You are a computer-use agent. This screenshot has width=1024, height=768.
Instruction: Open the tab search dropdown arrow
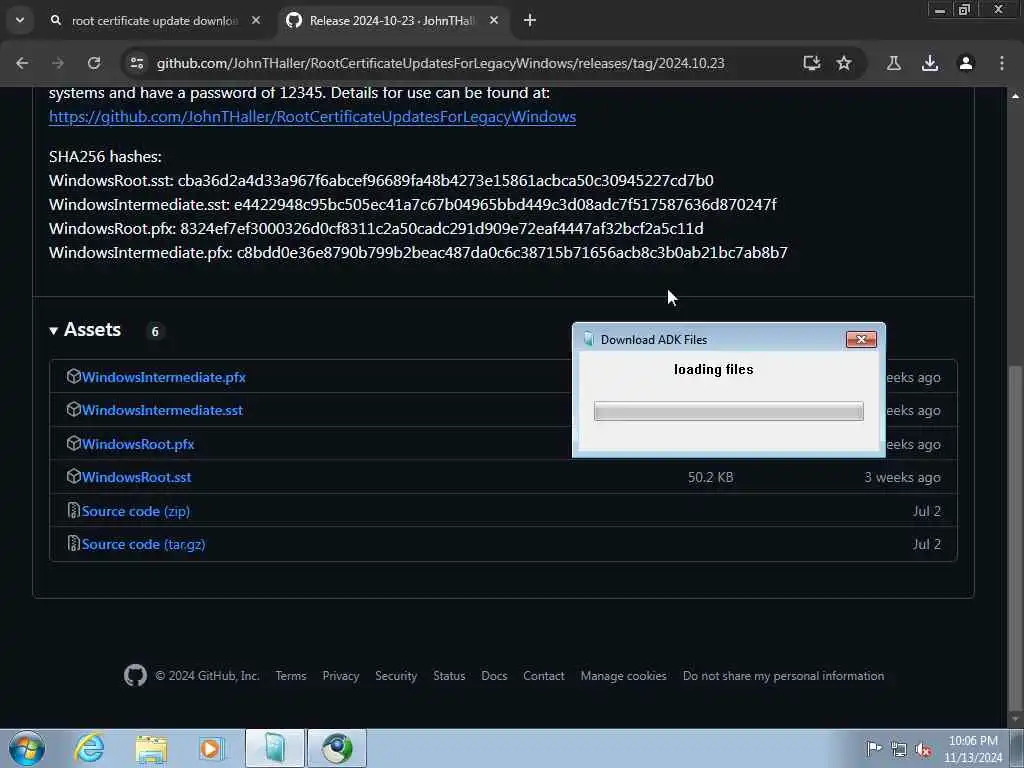pos(20,20)
